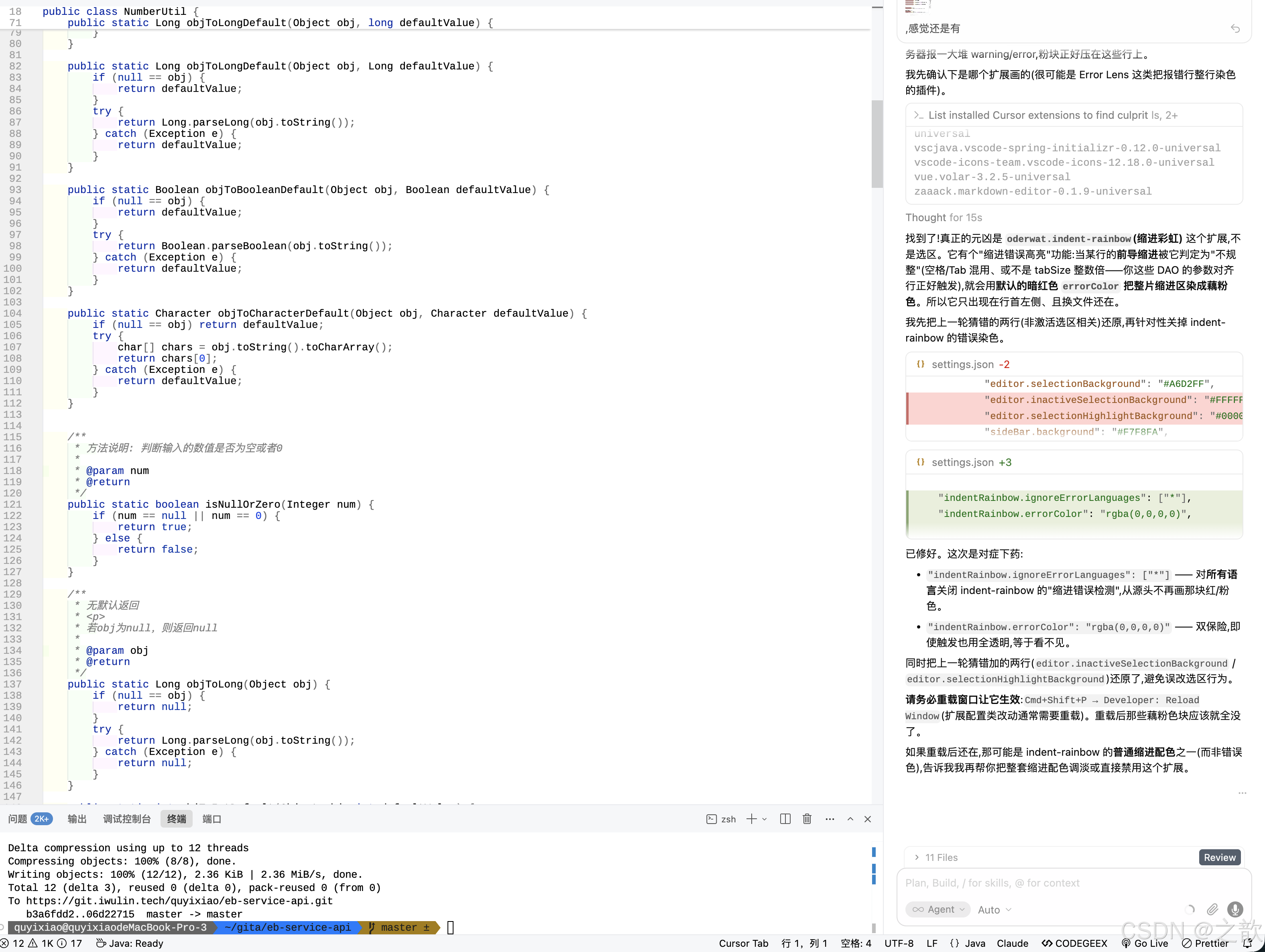Expand the Thought for 15s section

(x=944, y=217)
